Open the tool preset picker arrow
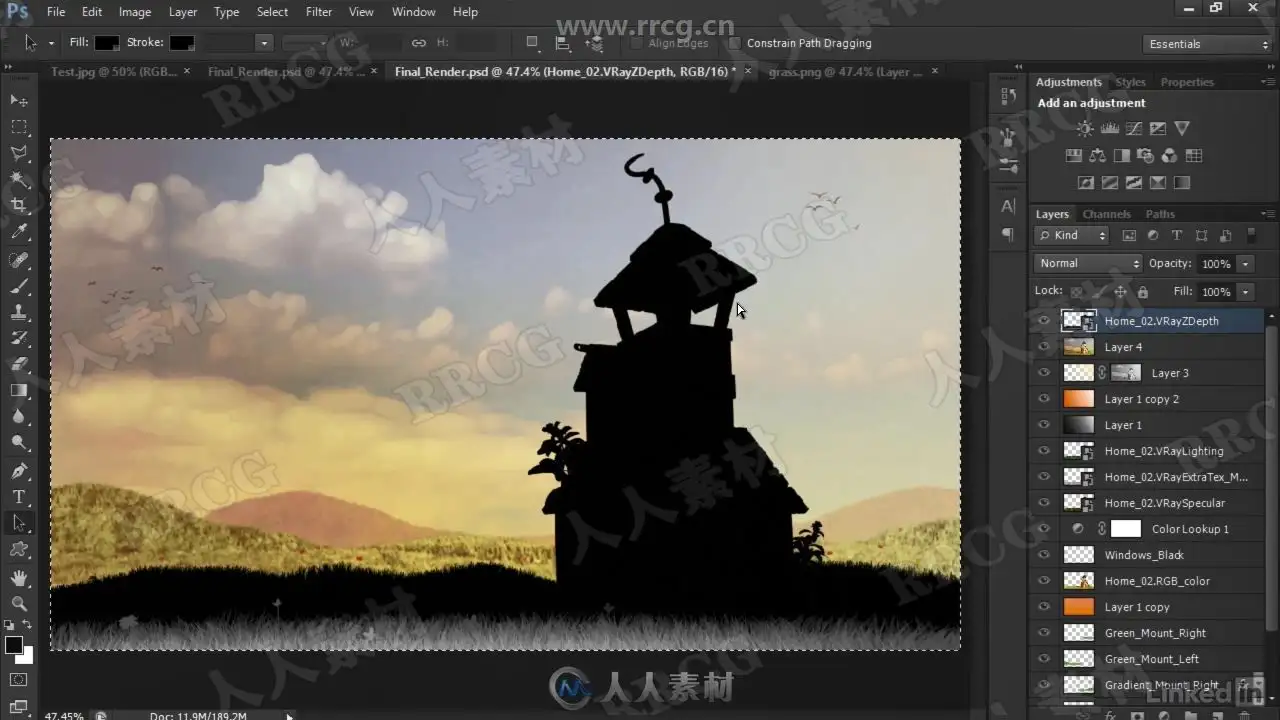The width and height of the screenshot is (1280, 720). click(x=51, y=43)
